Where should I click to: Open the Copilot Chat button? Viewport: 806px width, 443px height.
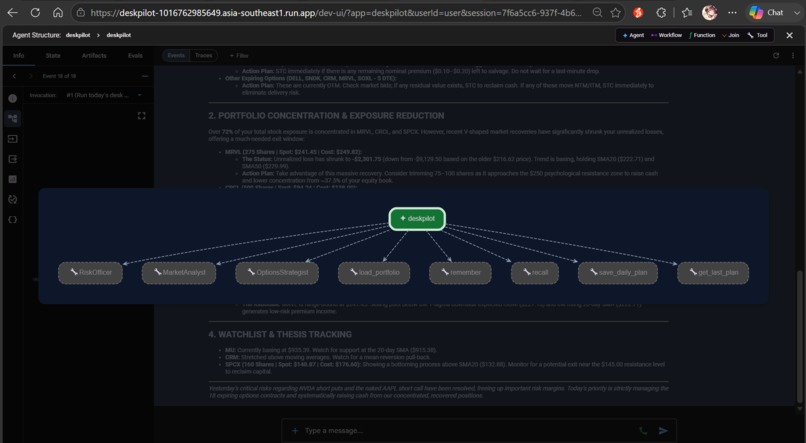(766, 12)
